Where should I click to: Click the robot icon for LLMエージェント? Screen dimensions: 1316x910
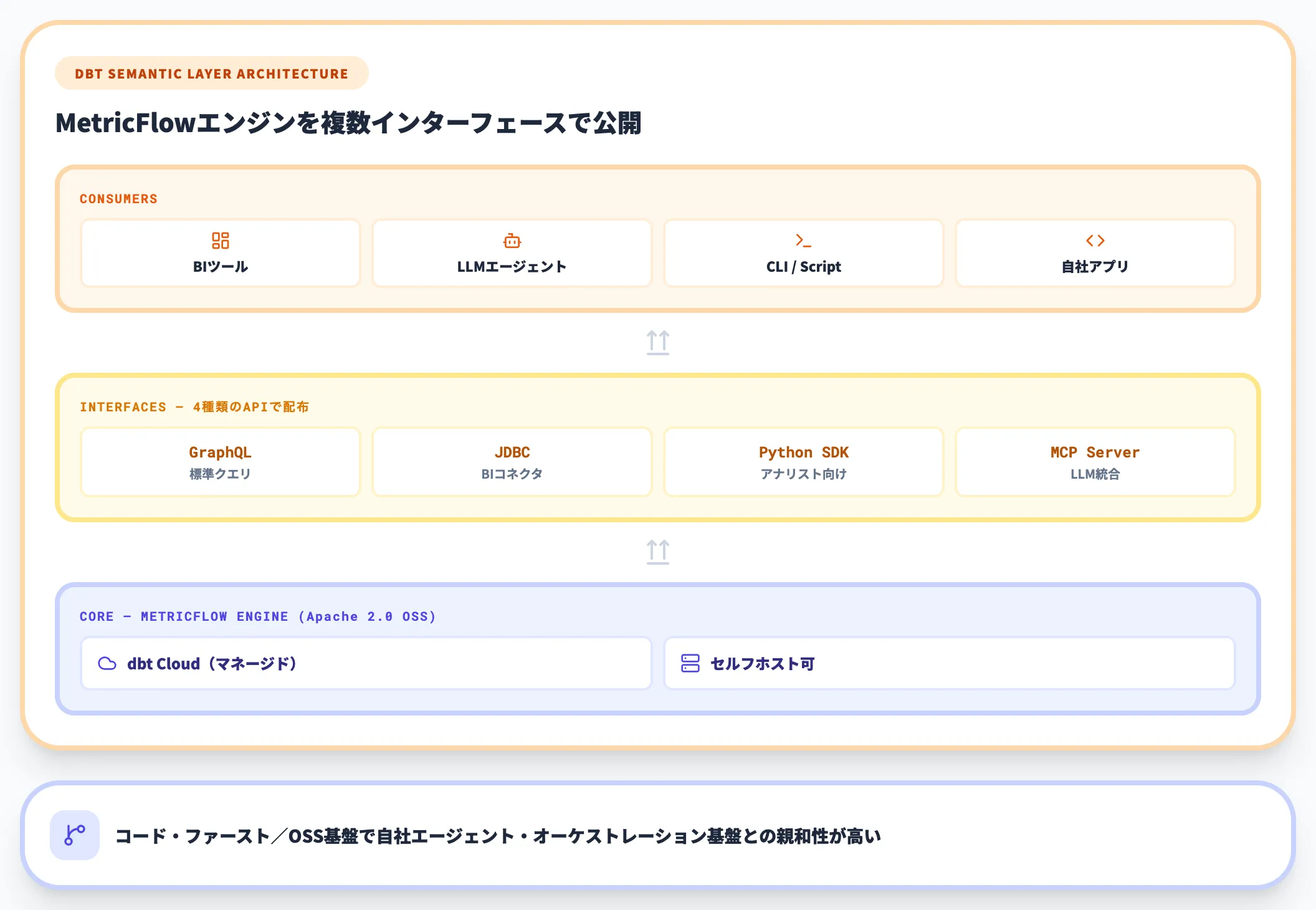coord(512,240)
